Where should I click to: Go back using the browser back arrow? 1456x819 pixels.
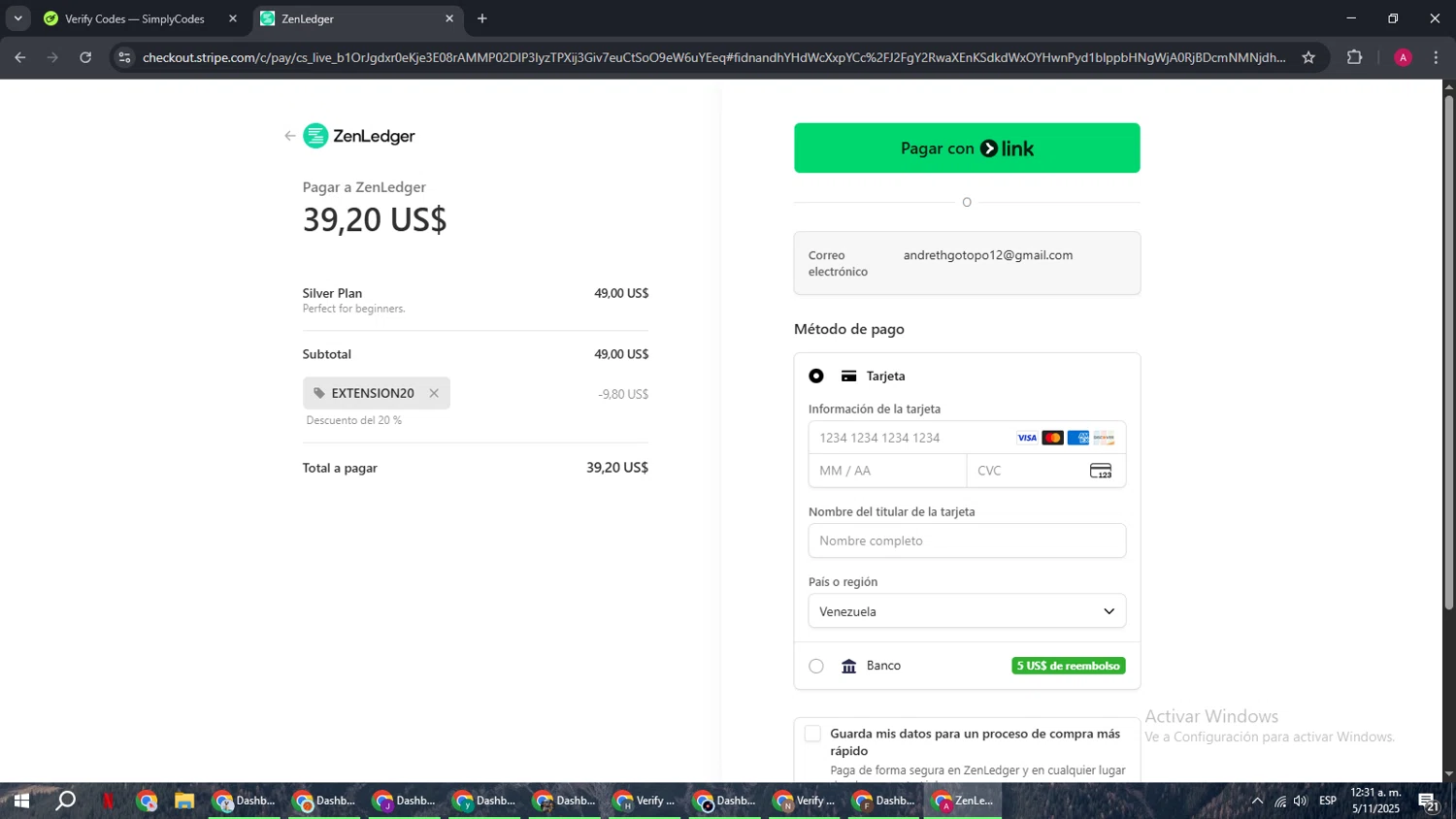click(20, 57)
